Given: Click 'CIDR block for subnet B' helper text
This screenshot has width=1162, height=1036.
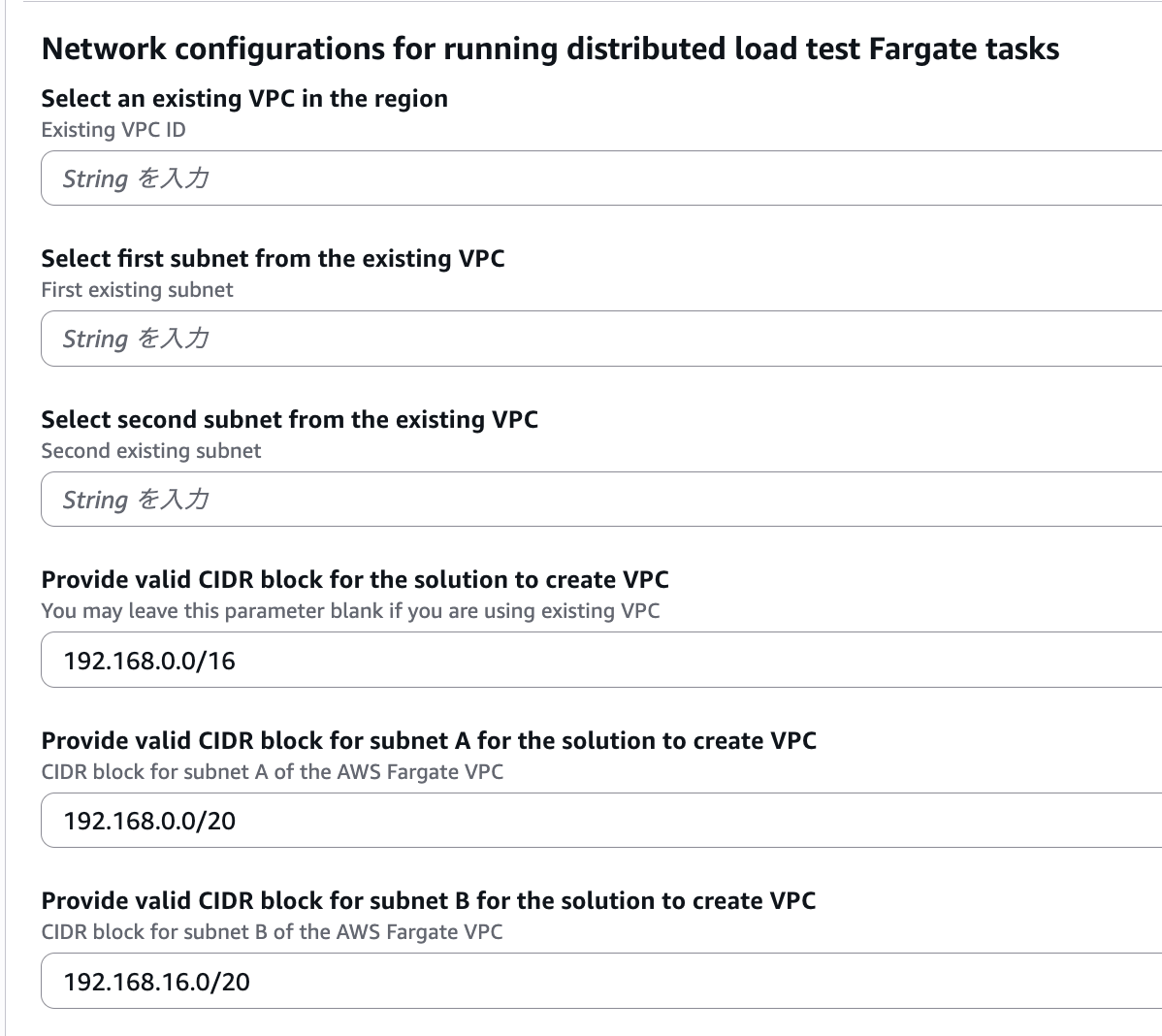Looking at the screenshot, I should [x=272, y=932].
